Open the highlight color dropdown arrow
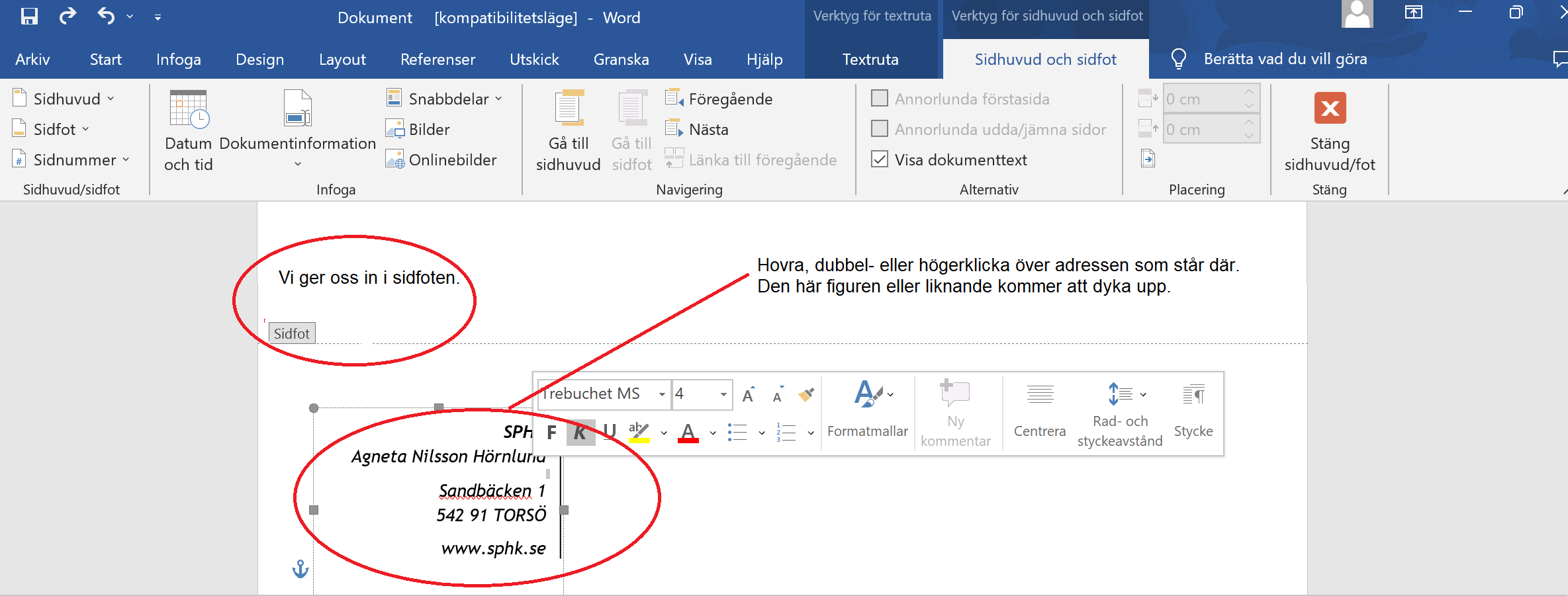The width and height of the screenshot is (1568, 596). click(x=664, y=433)
